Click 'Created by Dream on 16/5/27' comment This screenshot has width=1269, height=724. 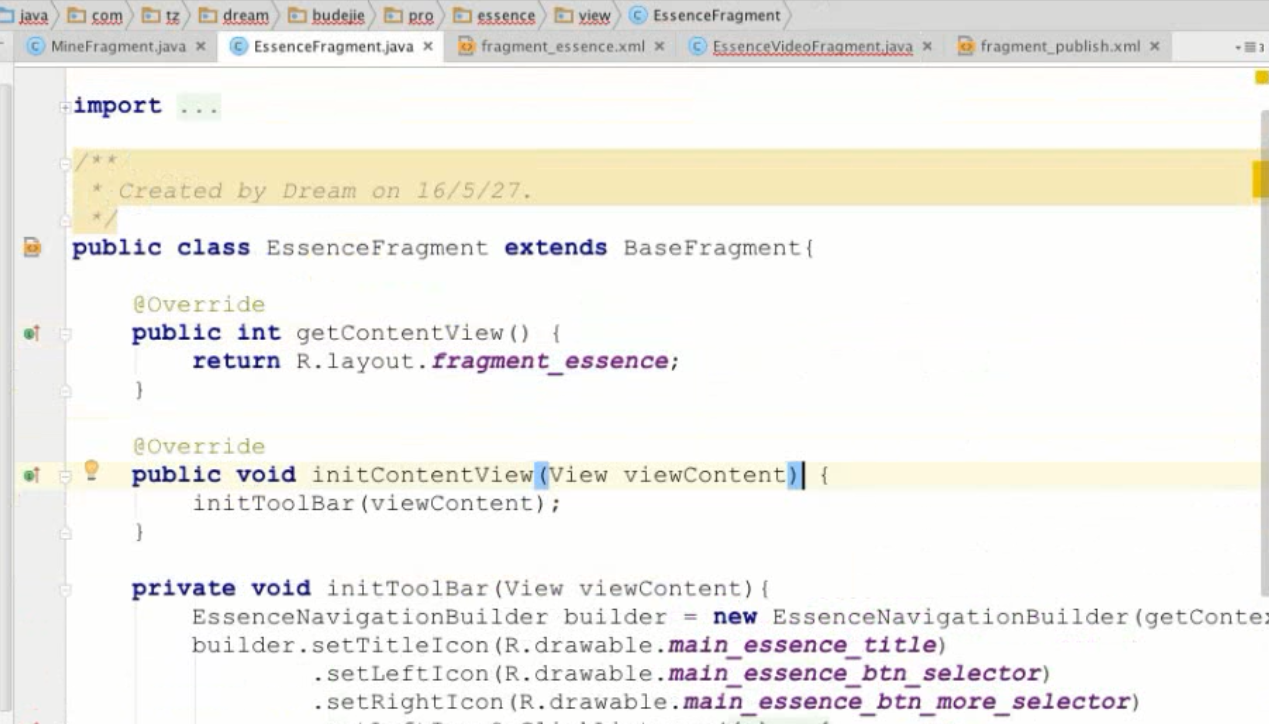pyautogui.click(x=325, y=191)
